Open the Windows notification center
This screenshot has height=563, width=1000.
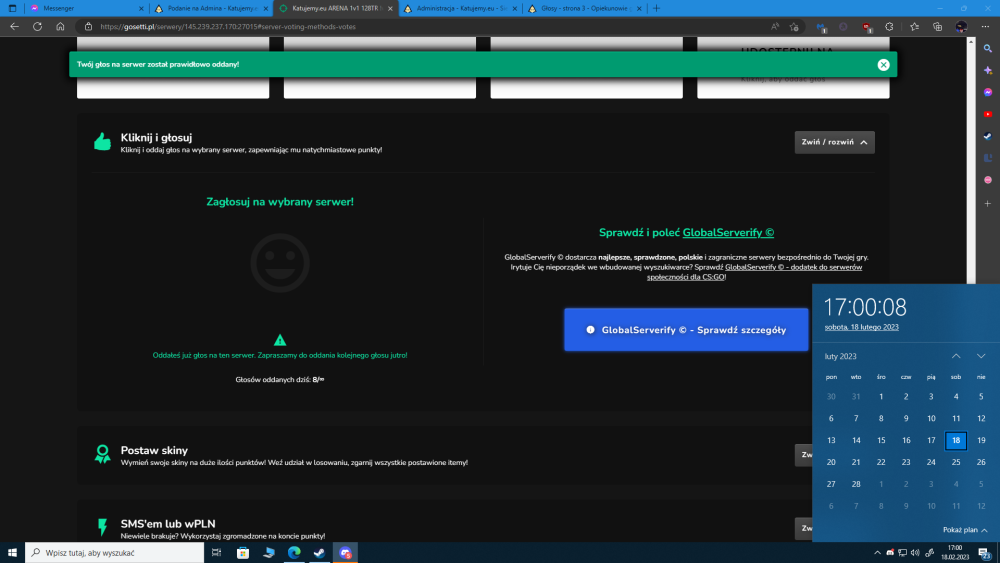pyautogui.click(x=985, y=553)
